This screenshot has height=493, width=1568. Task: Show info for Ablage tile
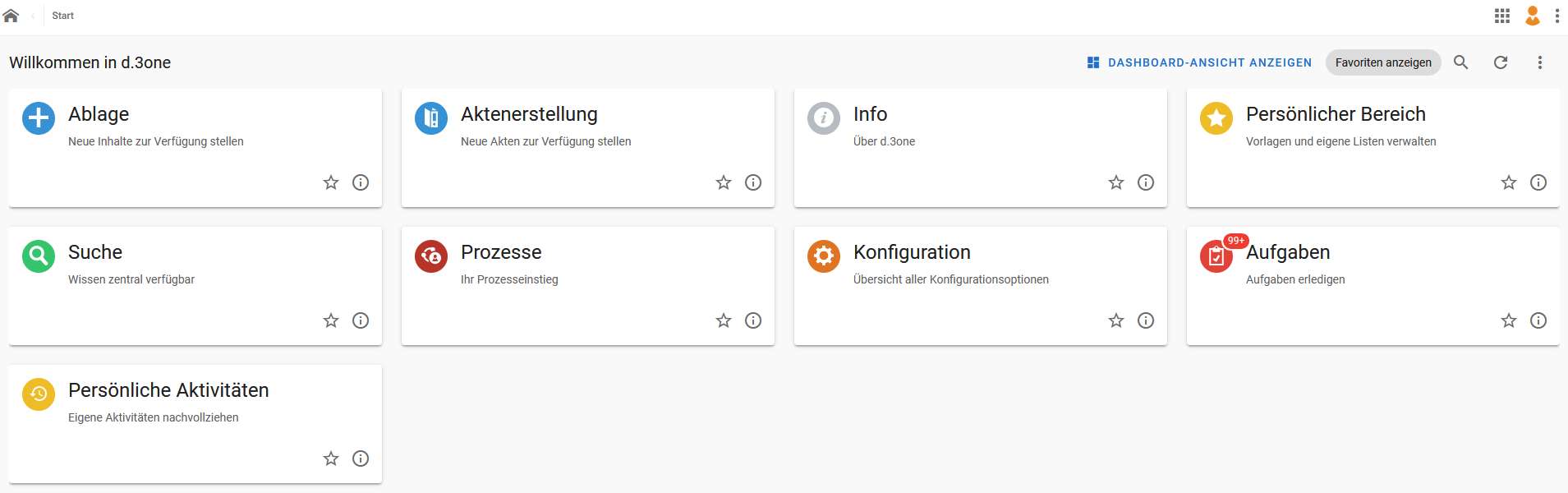[x=361, y=182]
